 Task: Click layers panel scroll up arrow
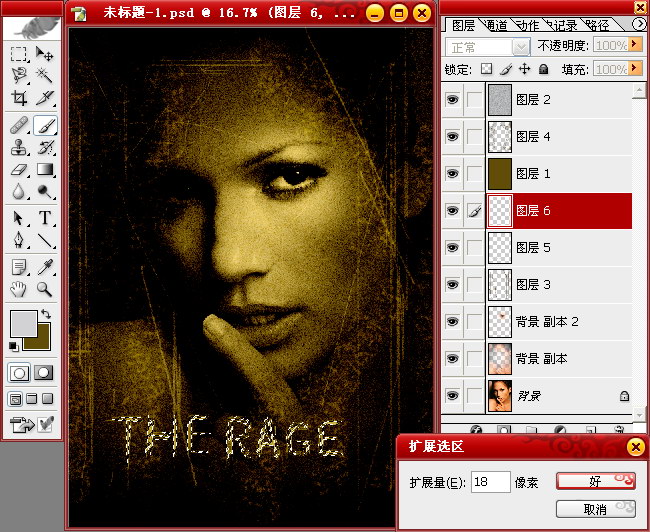coord(639,90)
